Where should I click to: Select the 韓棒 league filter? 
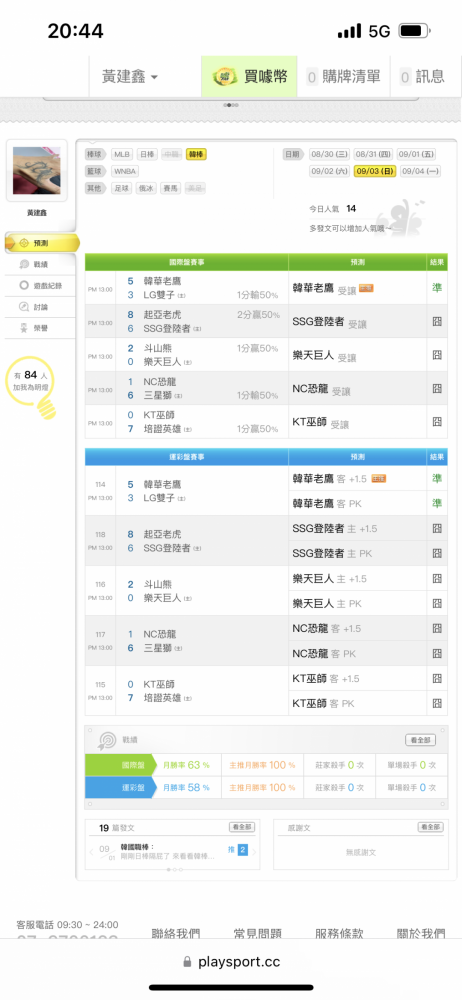tap(197, 154)
